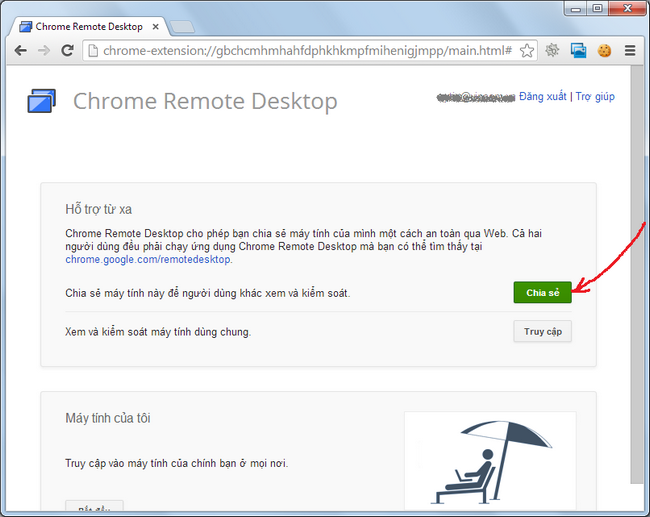Reload the Chrome Remote Desktop page
650x517 pixels.
[x=68, y=50]
